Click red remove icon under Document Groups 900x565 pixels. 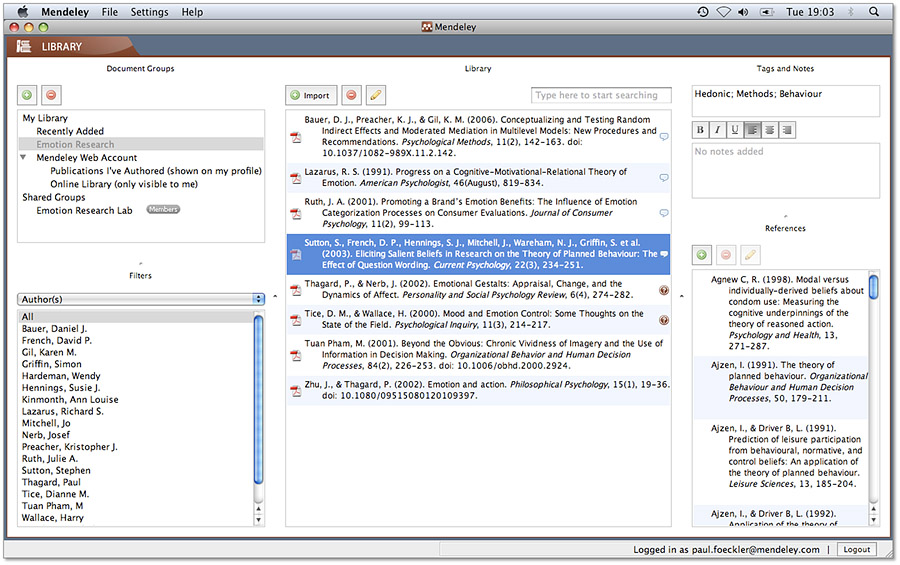pyautogui.click(x=51, y=95)
